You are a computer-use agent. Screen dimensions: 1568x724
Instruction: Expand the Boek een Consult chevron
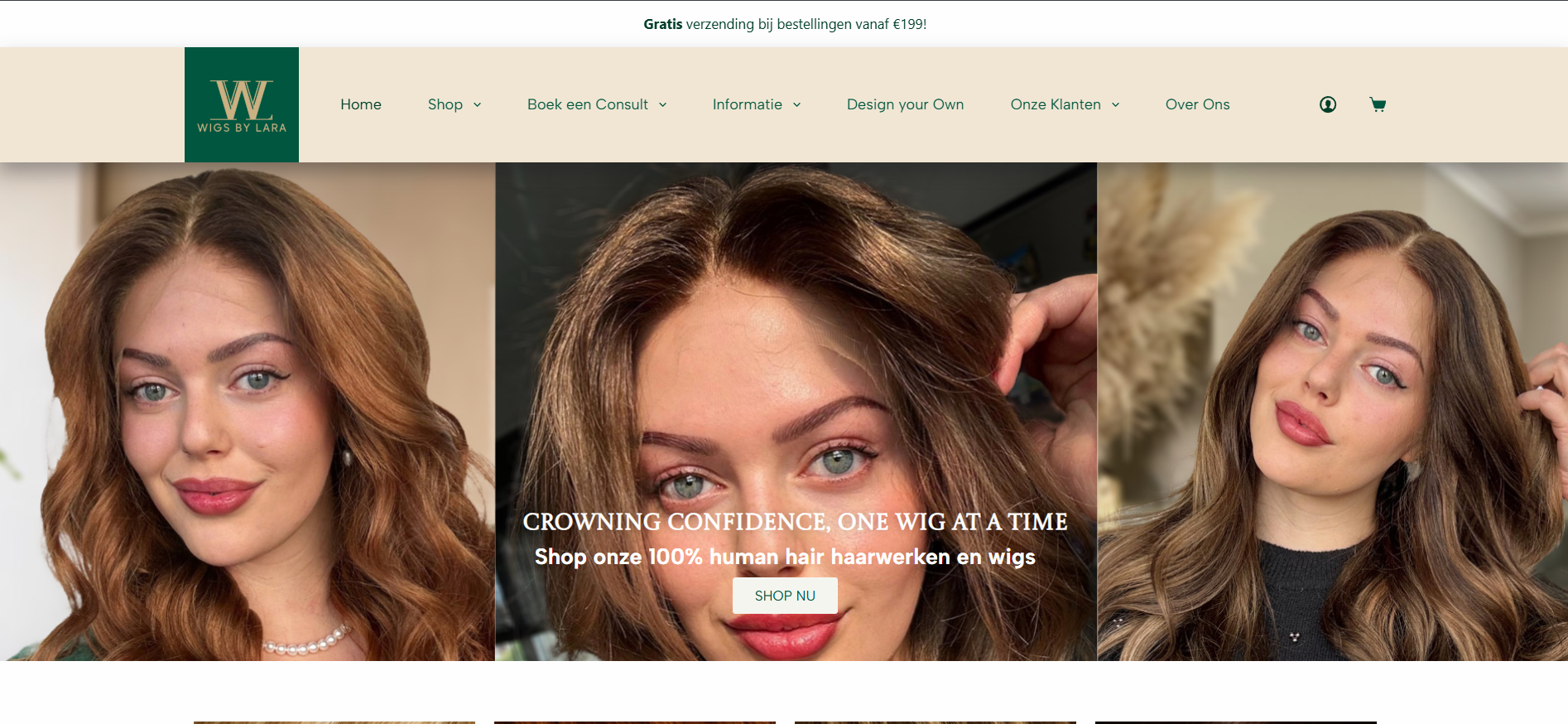(x=662, y=105)
